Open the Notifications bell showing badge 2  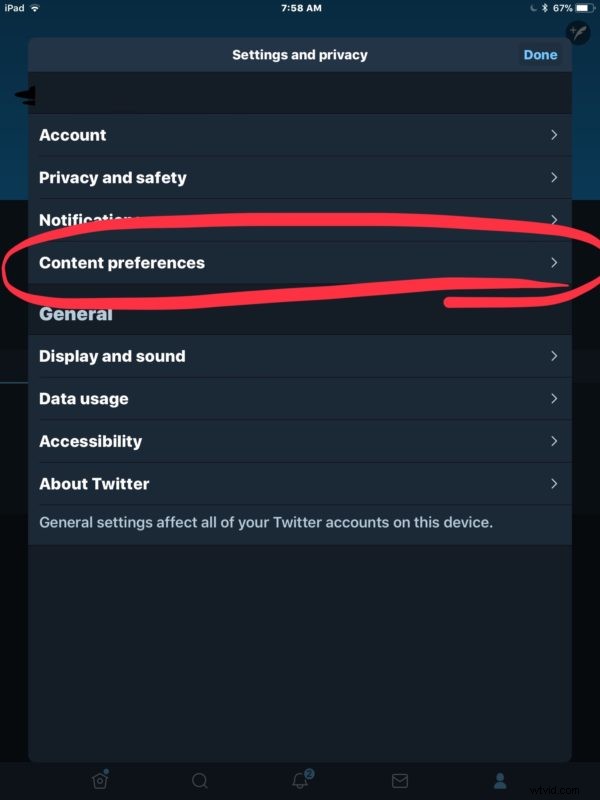[x=299, y=779]
